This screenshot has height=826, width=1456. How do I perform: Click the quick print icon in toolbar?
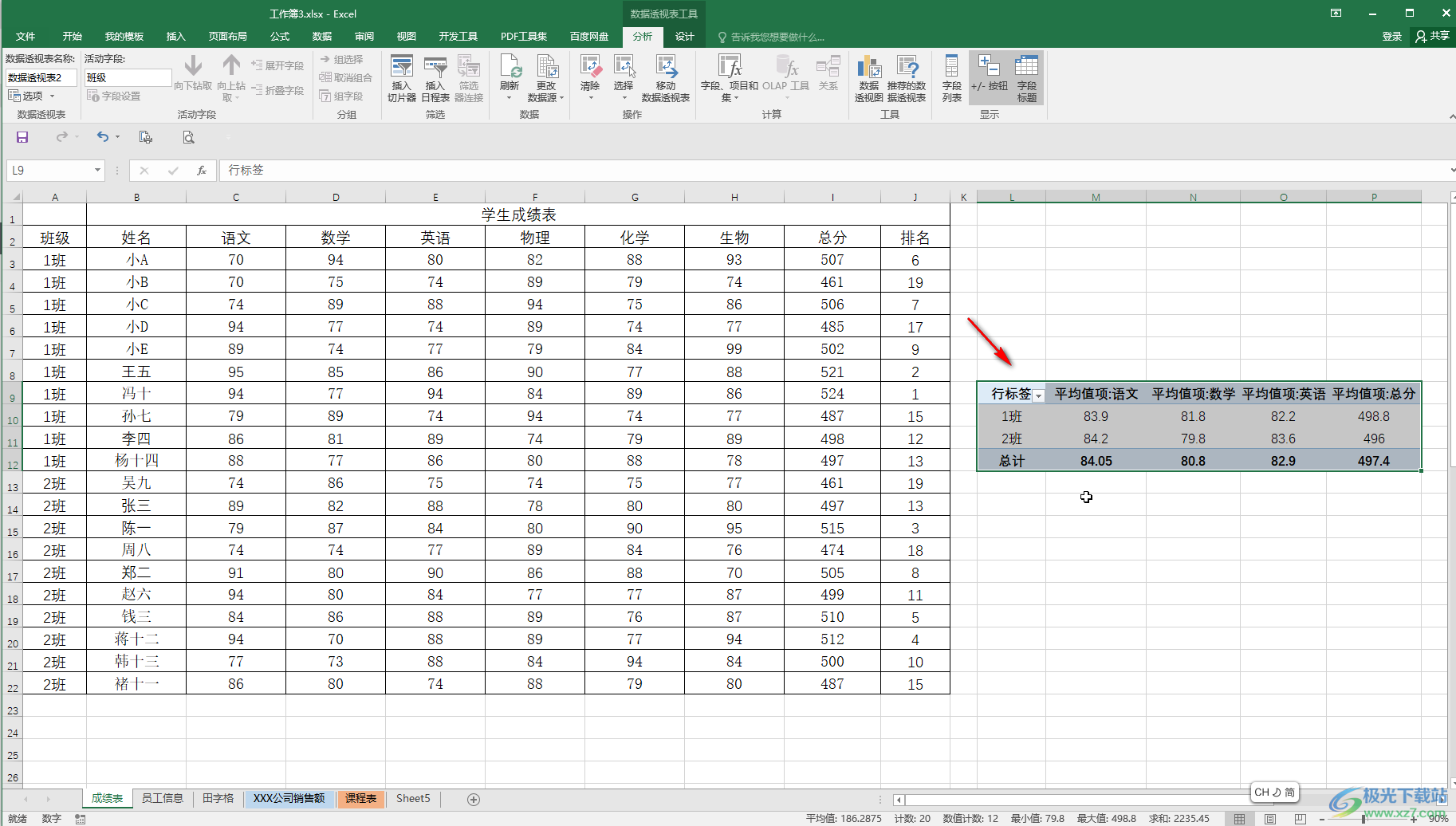click(x=146, y=137)
